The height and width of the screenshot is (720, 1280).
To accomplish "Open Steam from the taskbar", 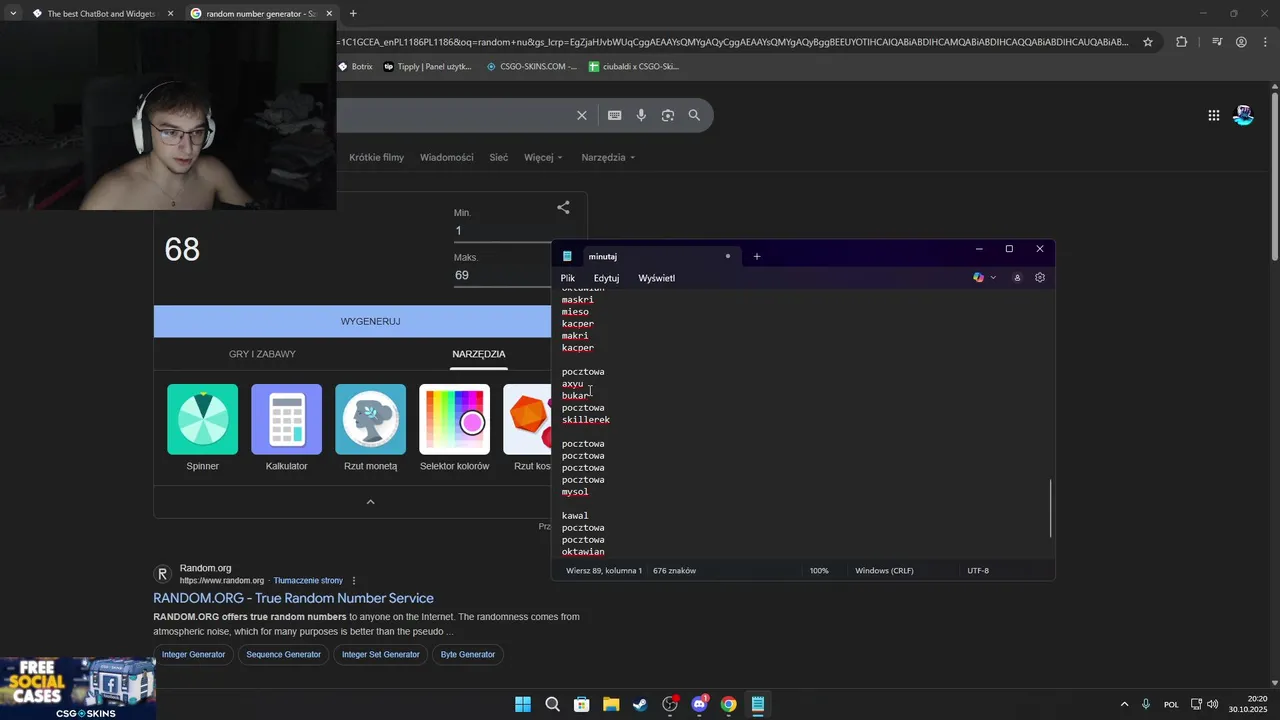I will pos(640,704).
